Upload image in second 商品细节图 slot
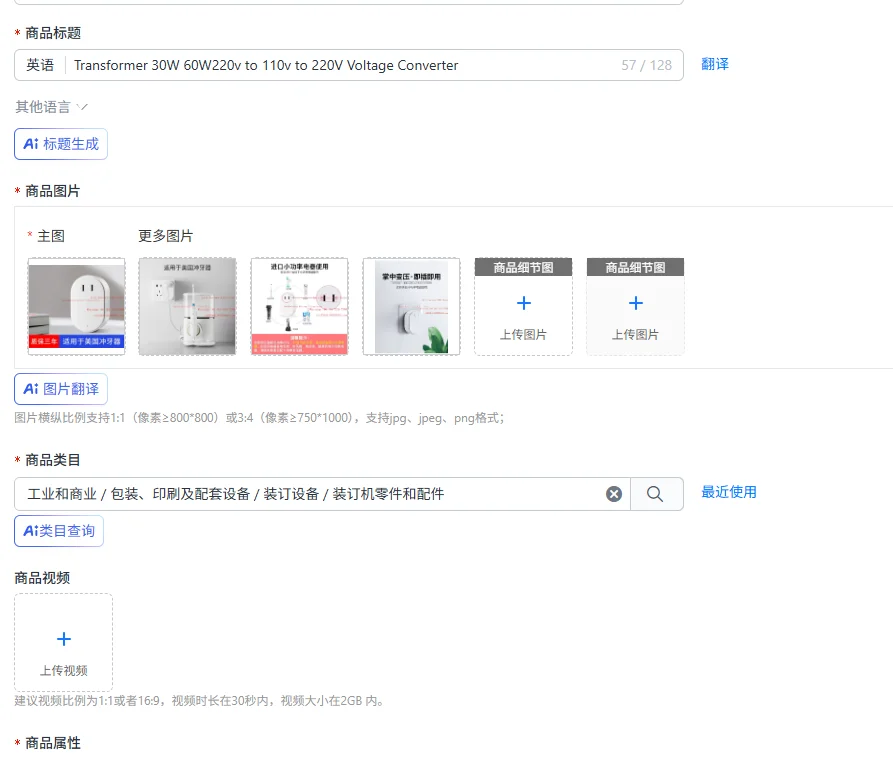893x763 pixels. point(636,307)
